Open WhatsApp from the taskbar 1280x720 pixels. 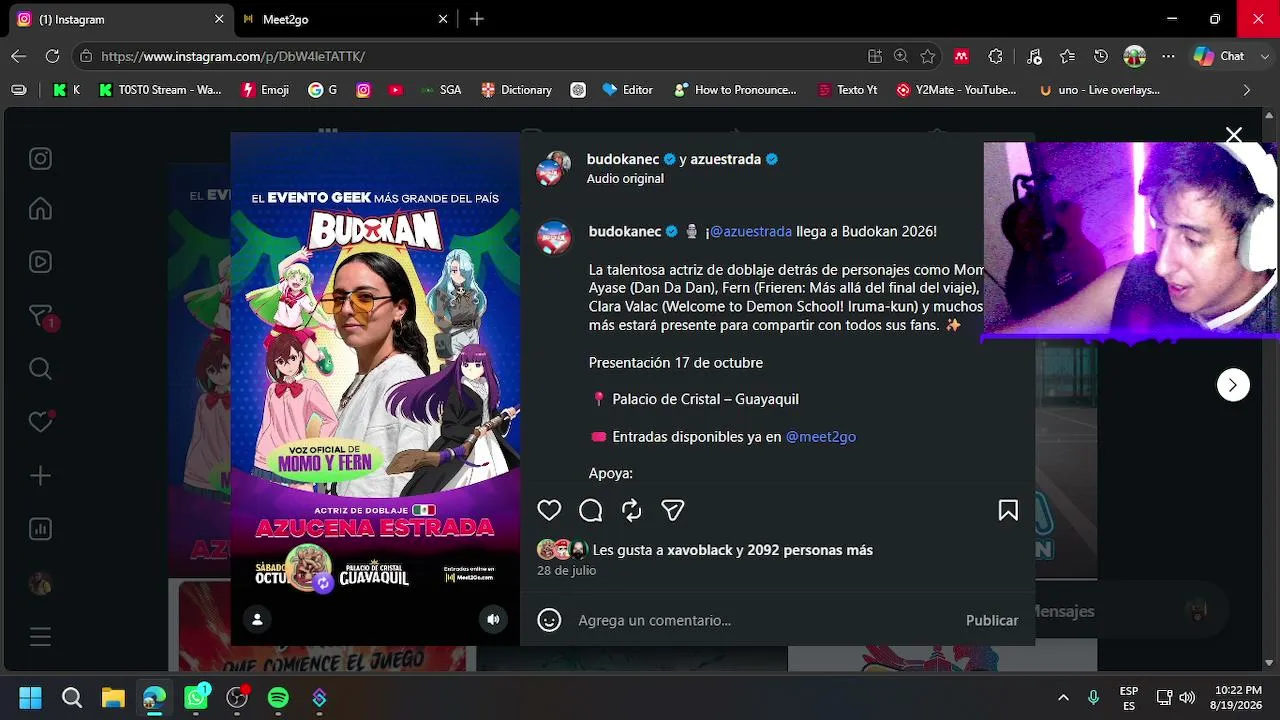[x=196, y=697]
